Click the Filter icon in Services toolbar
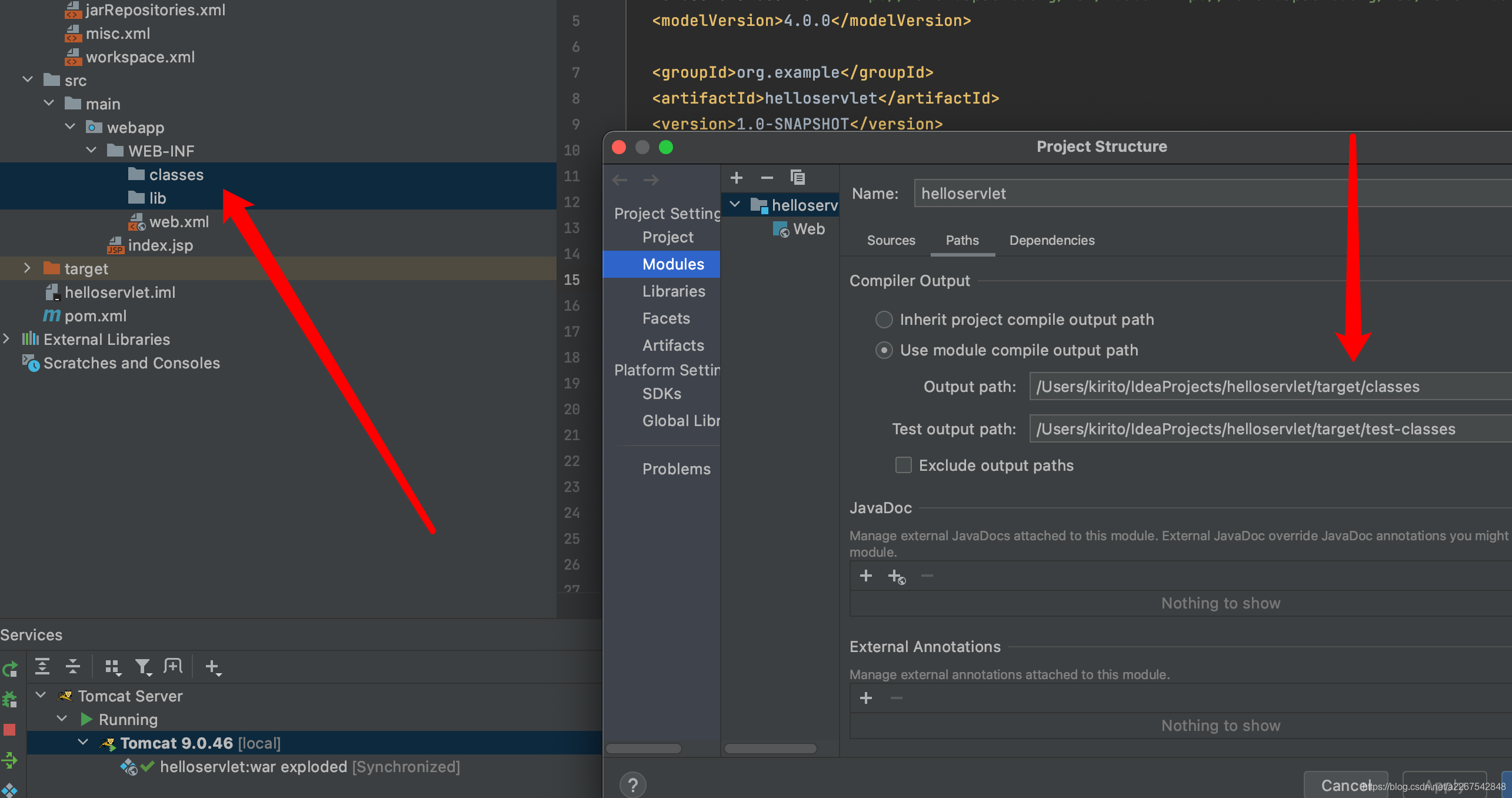Screen dimensions: 1512x798 143,666
